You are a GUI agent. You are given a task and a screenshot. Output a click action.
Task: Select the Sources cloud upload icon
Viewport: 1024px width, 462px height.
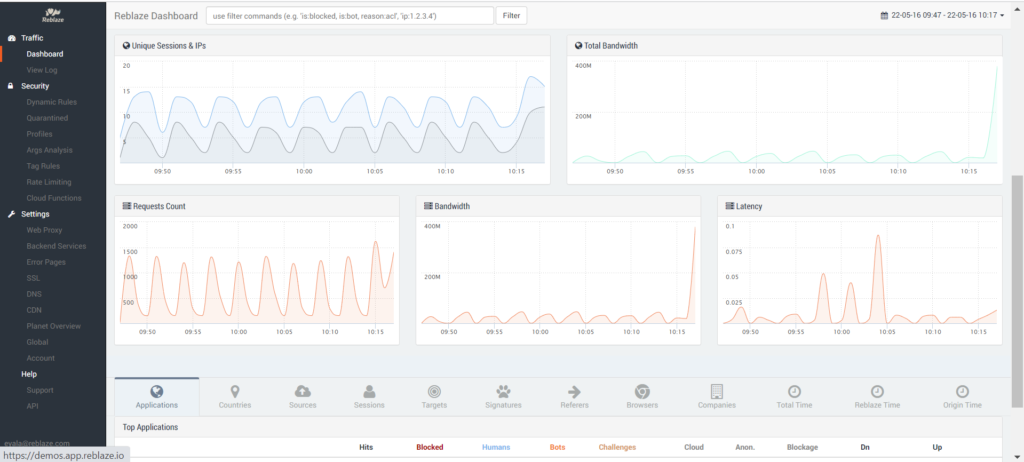pos(302,391)
